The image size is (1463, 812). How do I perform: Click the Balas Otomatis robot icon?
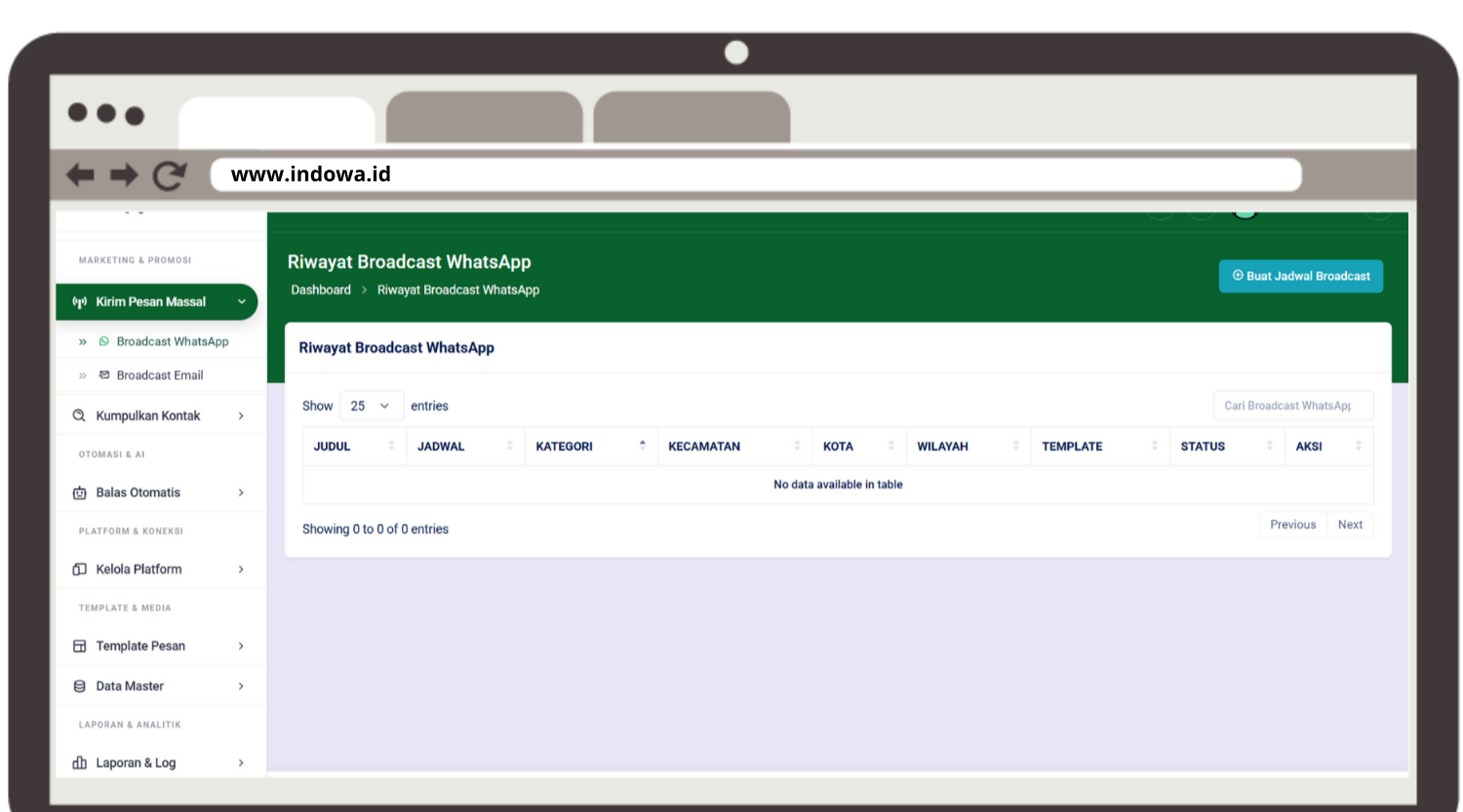pos(80,492)
